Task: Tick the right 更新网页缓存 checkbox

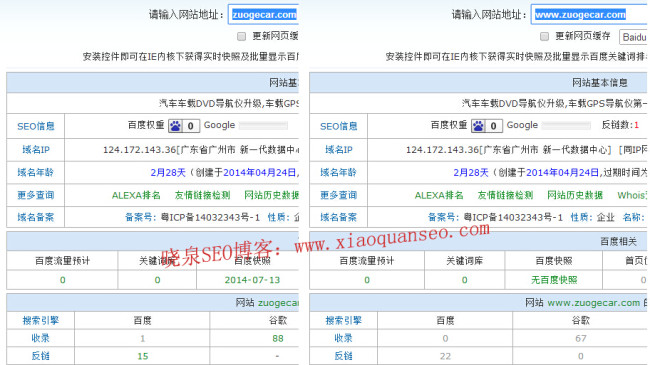Action: (x=544, y=36)
